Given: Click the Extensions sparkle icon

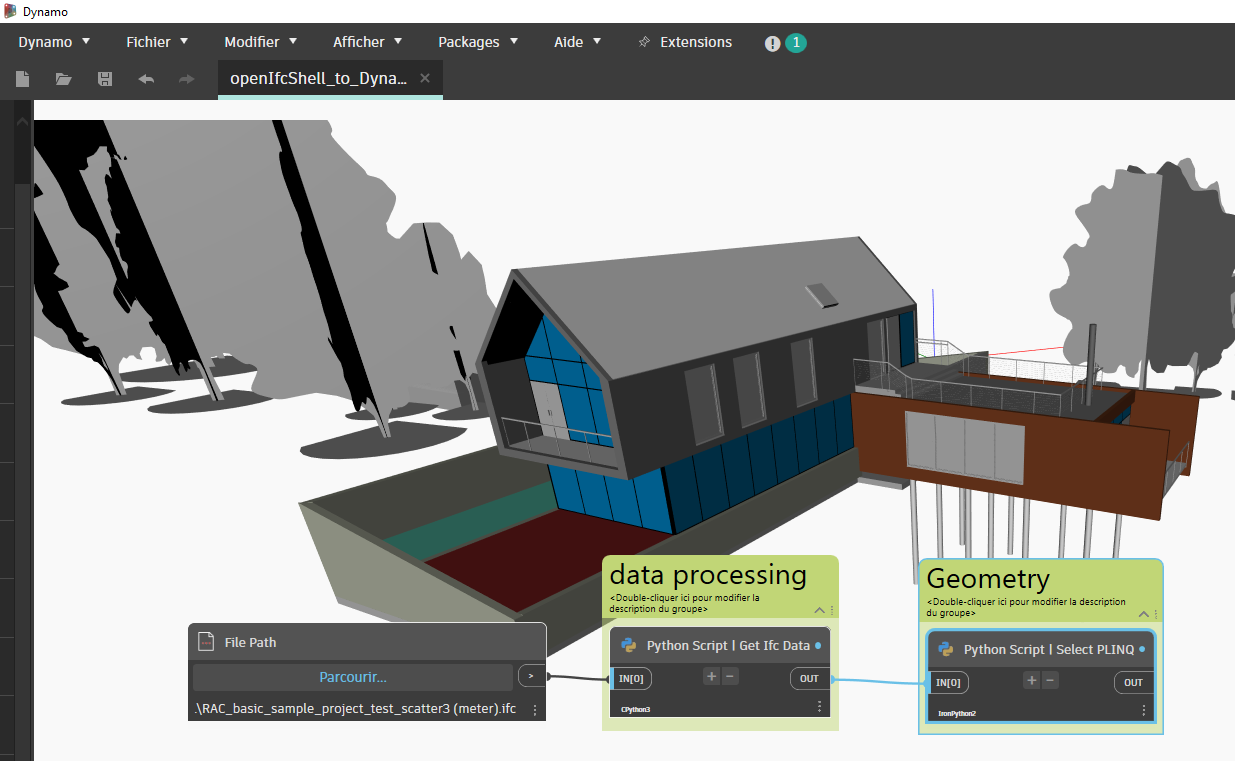Looking at the screenshot, I should pyautogui.click(x=644, y=42).
